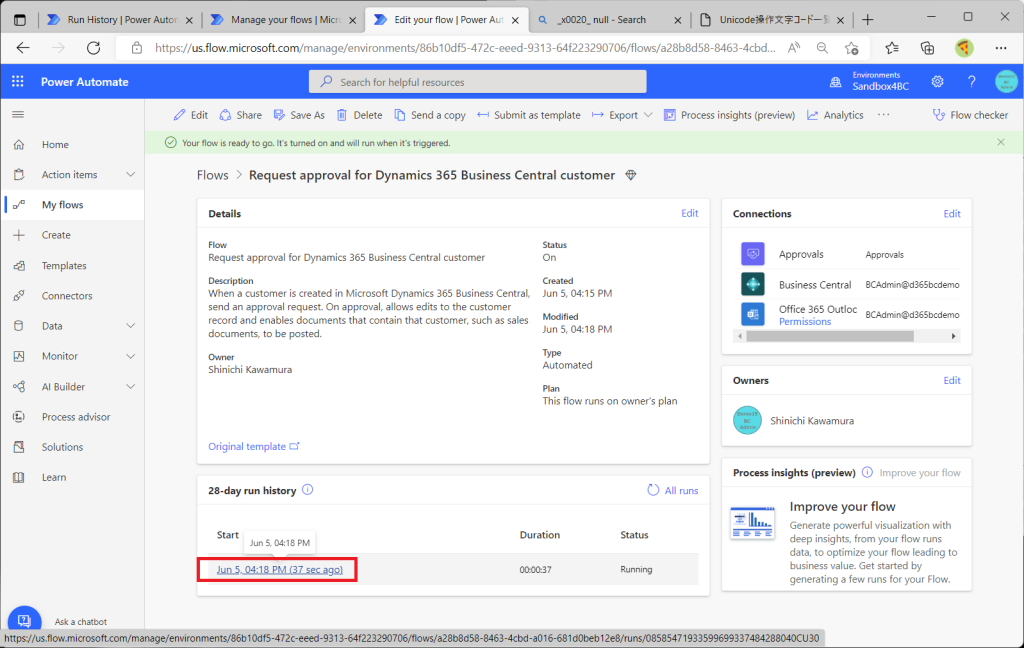Viewport: 1024px width, 648px height.
Task: Run the Flow checker
Action: pyautogui.click(x=970, y=115)
